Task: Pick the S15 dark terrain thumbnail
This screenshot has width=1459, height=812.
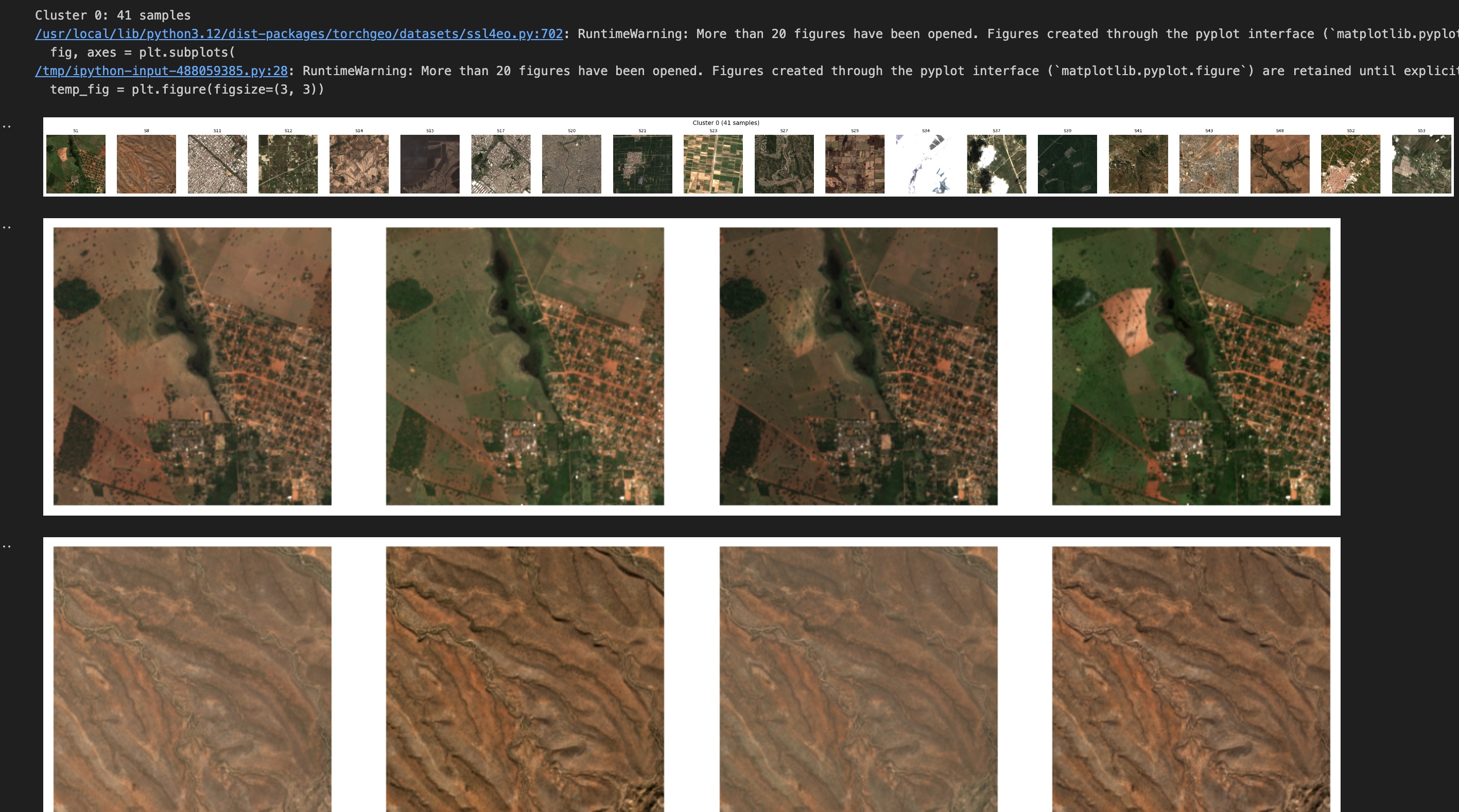Action: click(430, 164)
